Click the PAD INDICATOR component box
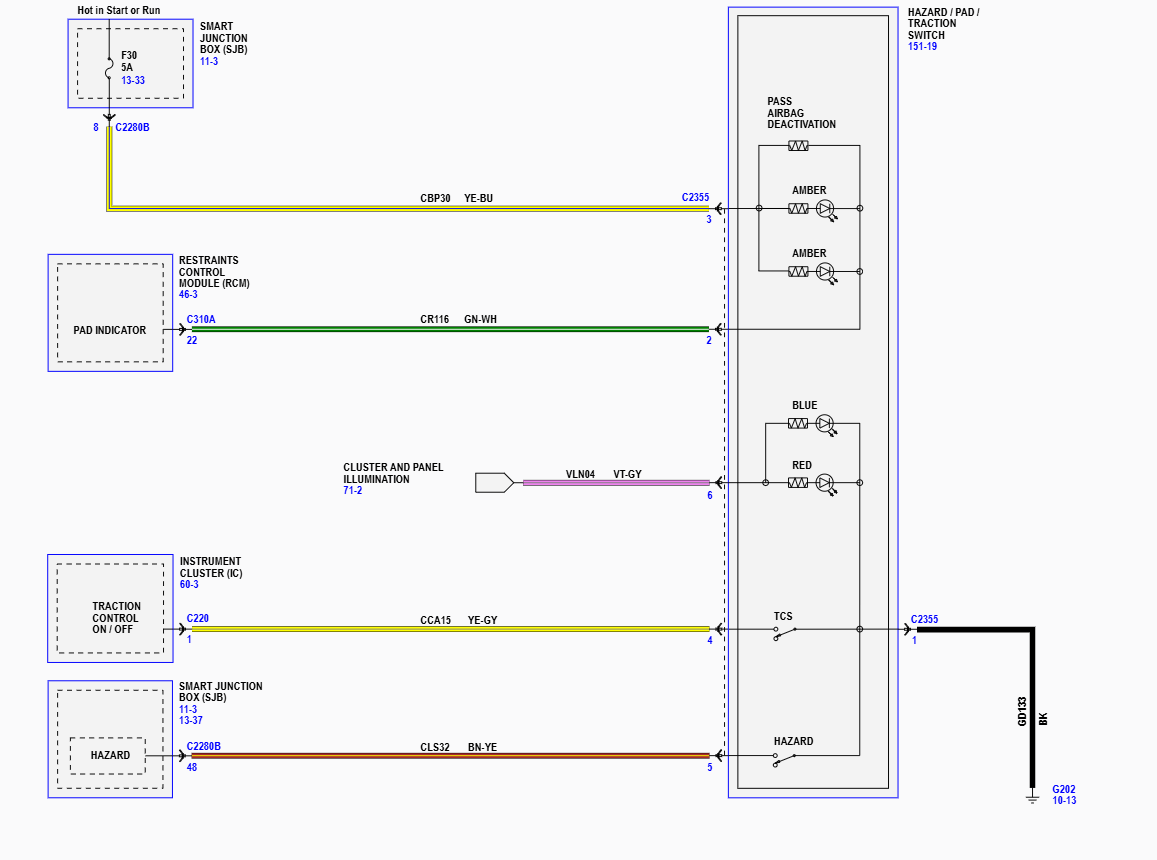This screenshot has height=860, width=1157. pyautogui.click(x=110, y=330)
